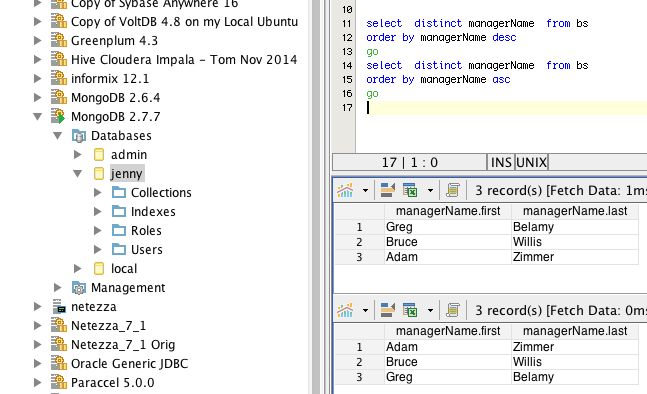Click the Greenplum 4.3 server icon
647x394 pixels.
coord(59,40)
